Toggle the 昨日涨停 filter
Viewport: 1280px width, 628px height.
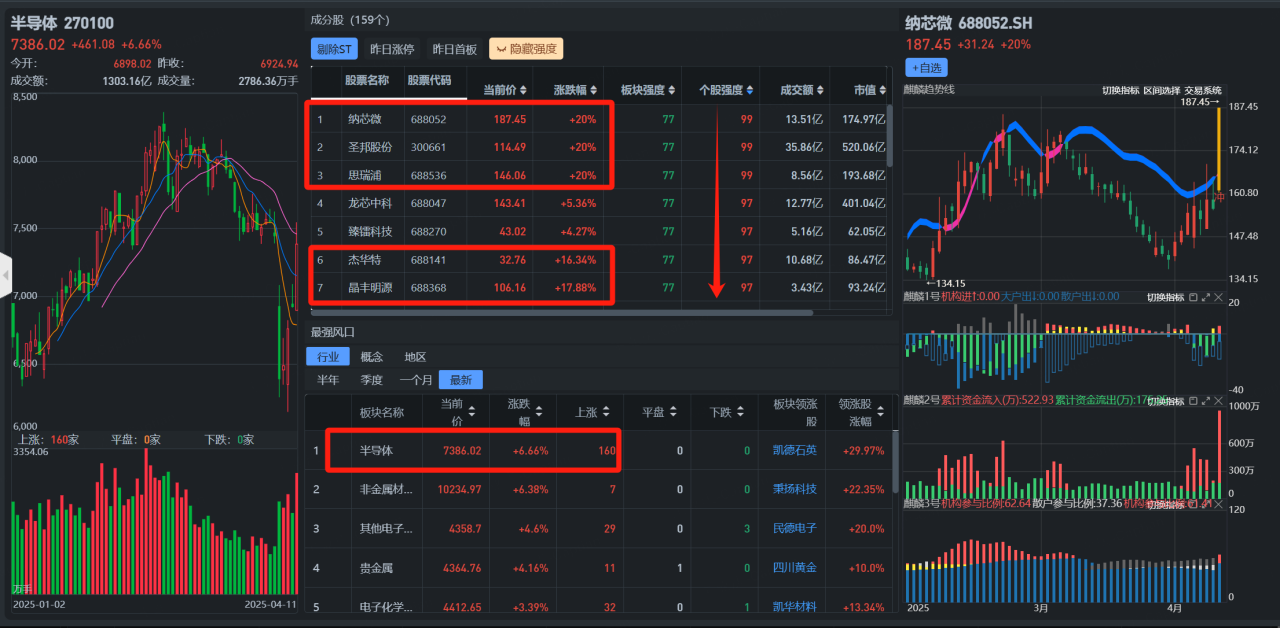391,49
